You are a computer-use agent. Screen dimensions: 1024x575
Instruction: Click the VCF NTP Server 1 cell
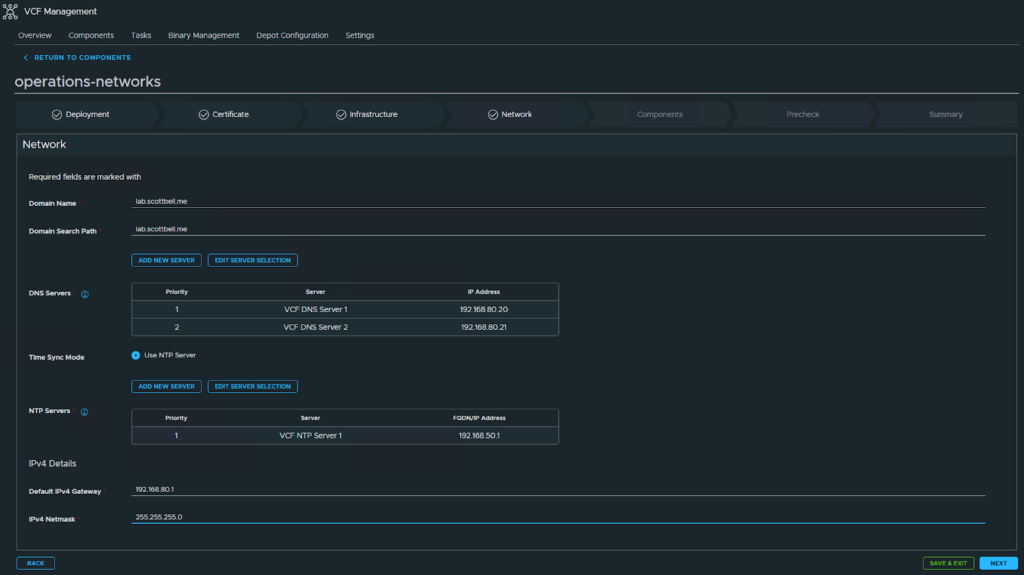[x=310, y=436]
